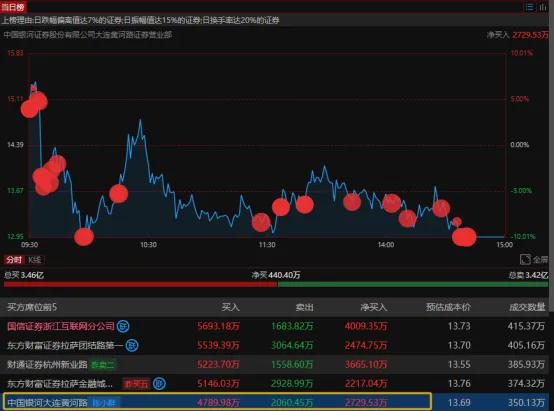554x411 pixels.
Task: Click round blue badge in 东方财富证券拉萨金融城 row
Action: click(159, 383)
